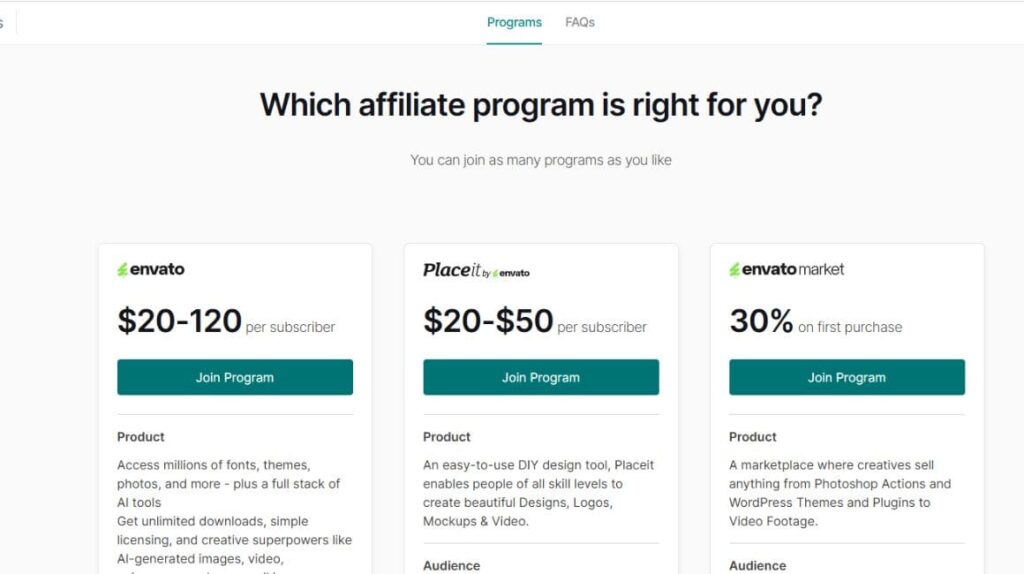
Task: Select the Product heading in Envato Market card
Action: tap(753, 437)
